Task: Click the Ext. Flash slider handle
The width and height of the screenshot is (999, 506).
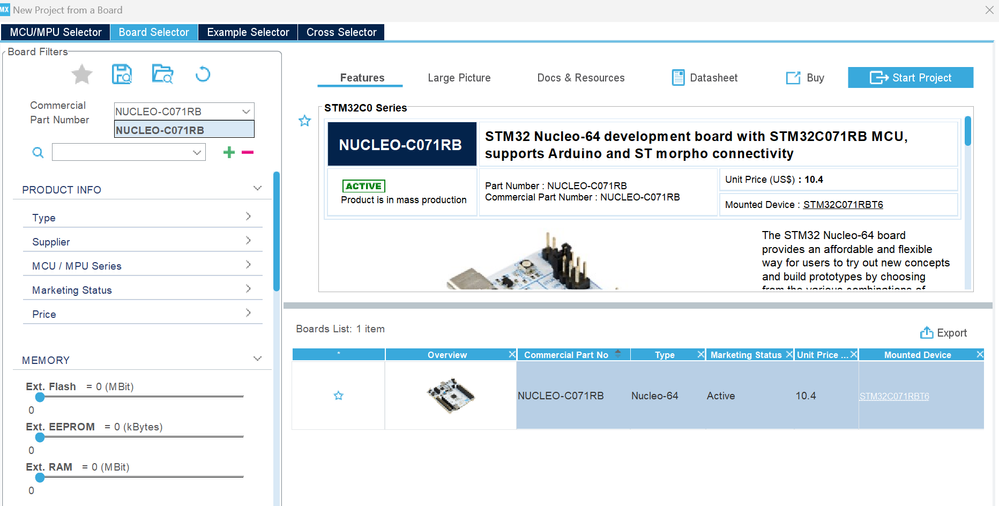Action: pyautogui.click(x=40, y=396)
